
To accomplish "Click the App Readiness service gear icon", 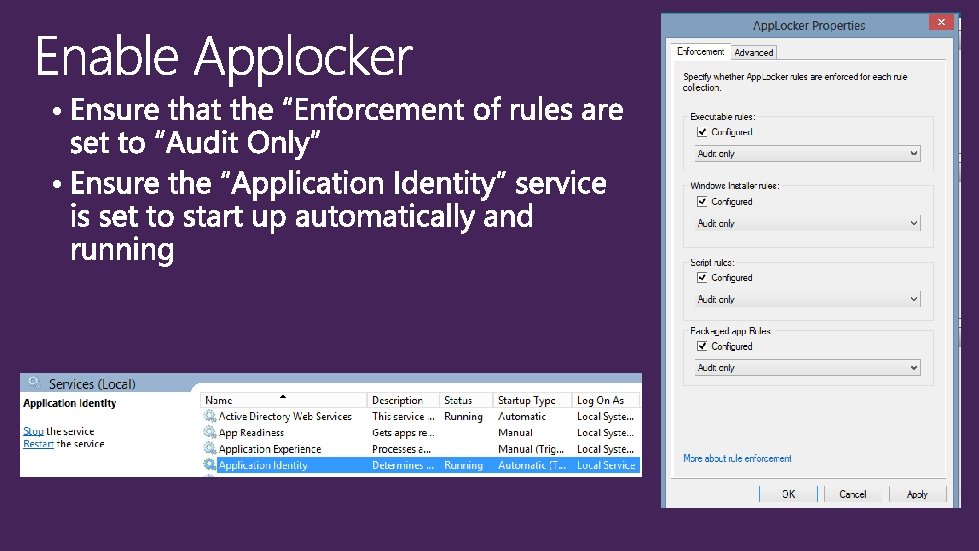I will [210, 432].
